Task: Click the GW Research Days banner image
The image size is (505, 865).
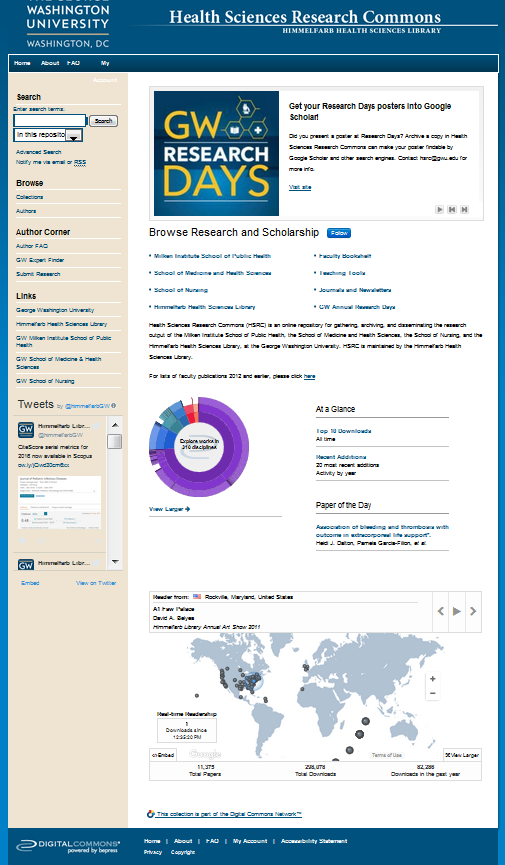Action: (x=216, y=153)
